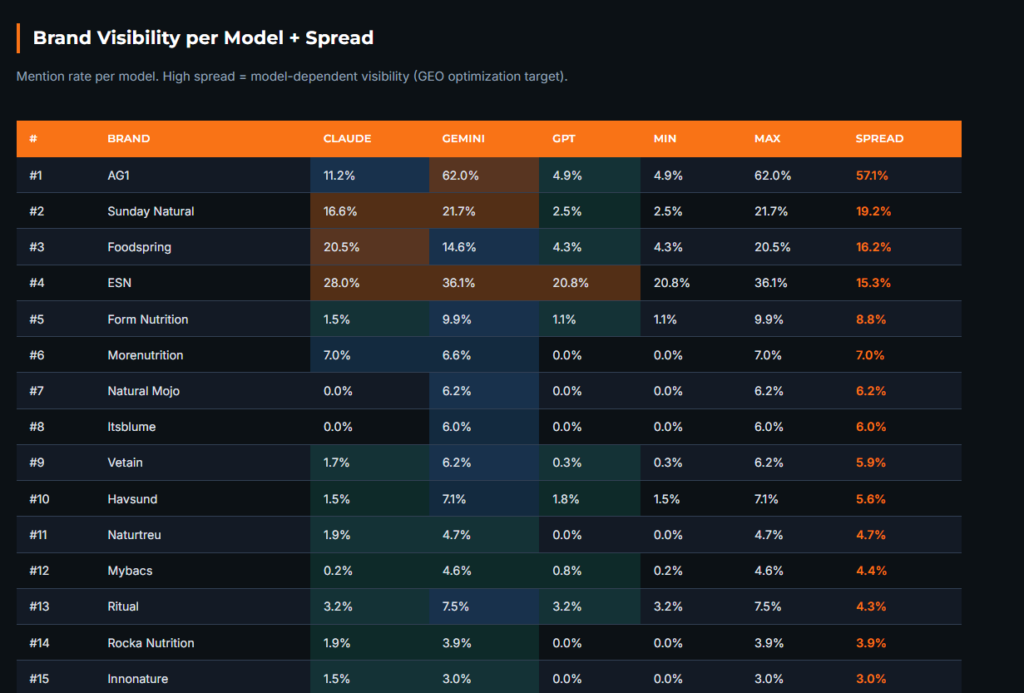Select the Natural Mojo brand name
Screen dimensions: 1024x693
(x=143, y=391)
